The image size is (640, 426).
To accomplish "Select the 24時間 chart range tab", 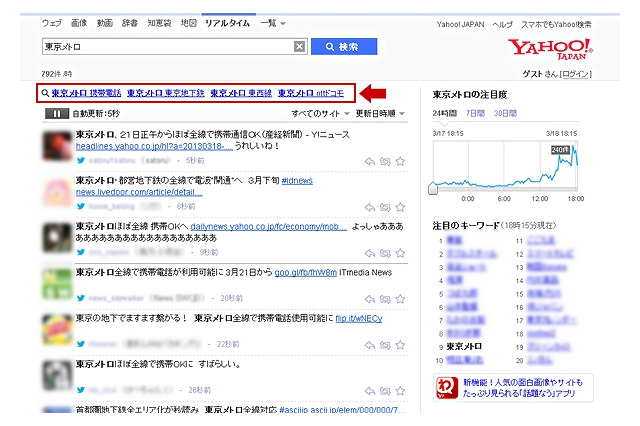I will [x=444, y=113].
